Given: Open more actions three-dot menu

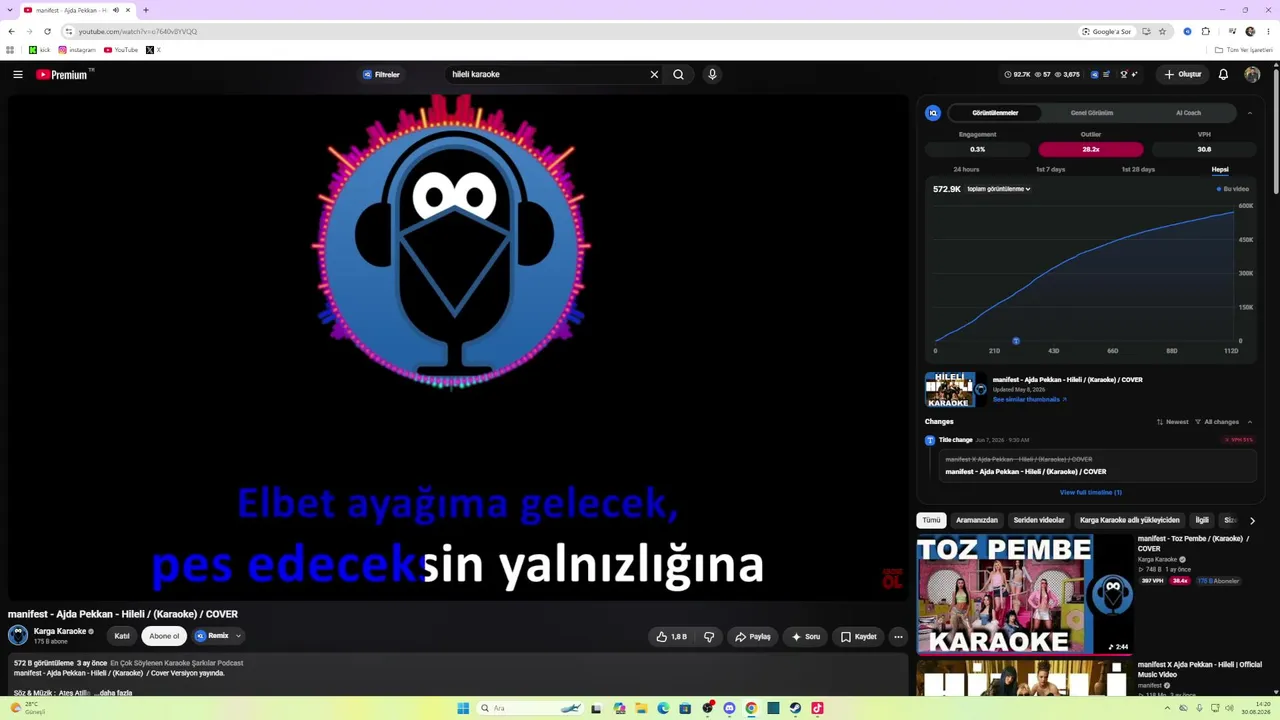Looking at the screenshot, I should (898, 636).
